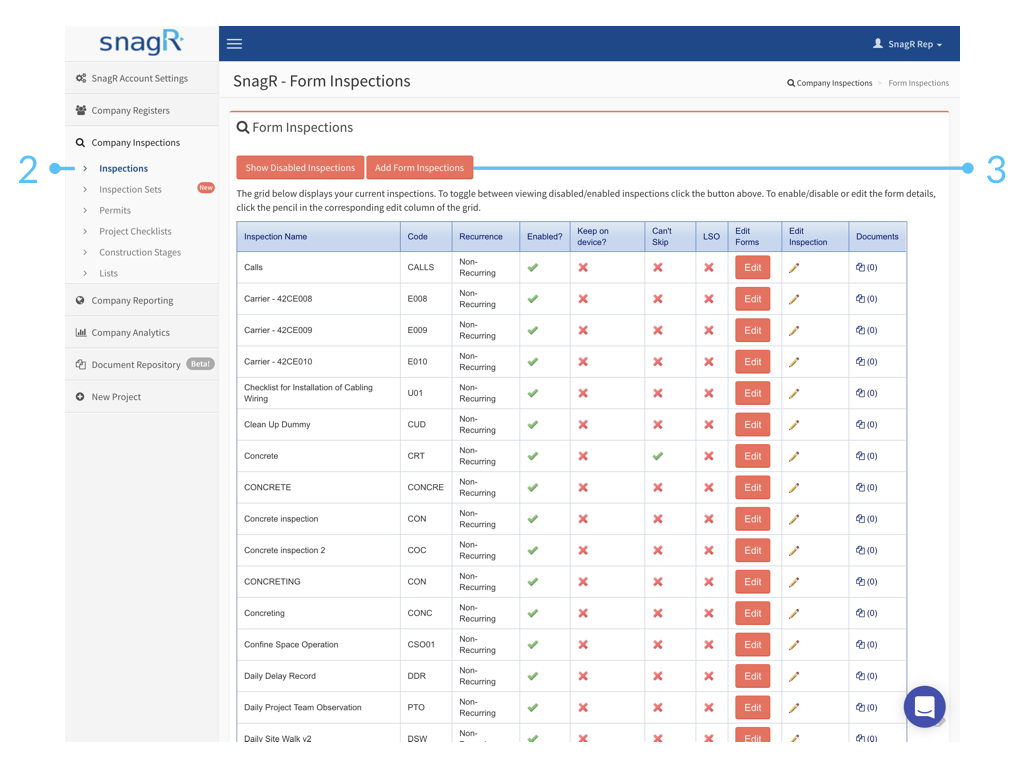Image resolution: width=1024 pixels, height=768 pixels.
Task: Edit forms for Calls inspection
Action: [752, 267]
